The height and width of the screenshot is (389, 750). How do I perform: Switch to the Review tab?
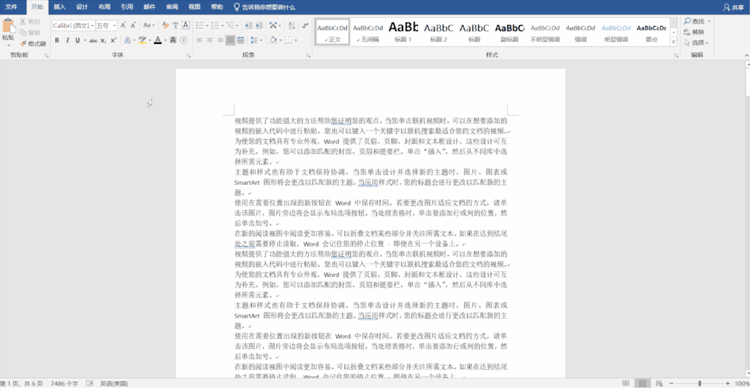click(172, 7)
